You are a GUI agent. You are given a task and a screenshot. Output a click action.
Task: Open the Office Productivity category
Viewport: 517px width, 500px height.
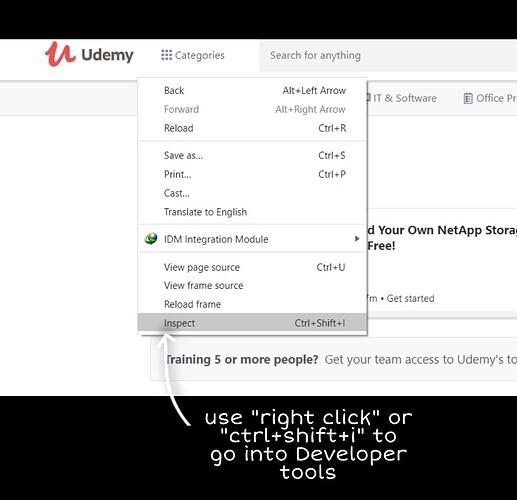coord(490,98)
